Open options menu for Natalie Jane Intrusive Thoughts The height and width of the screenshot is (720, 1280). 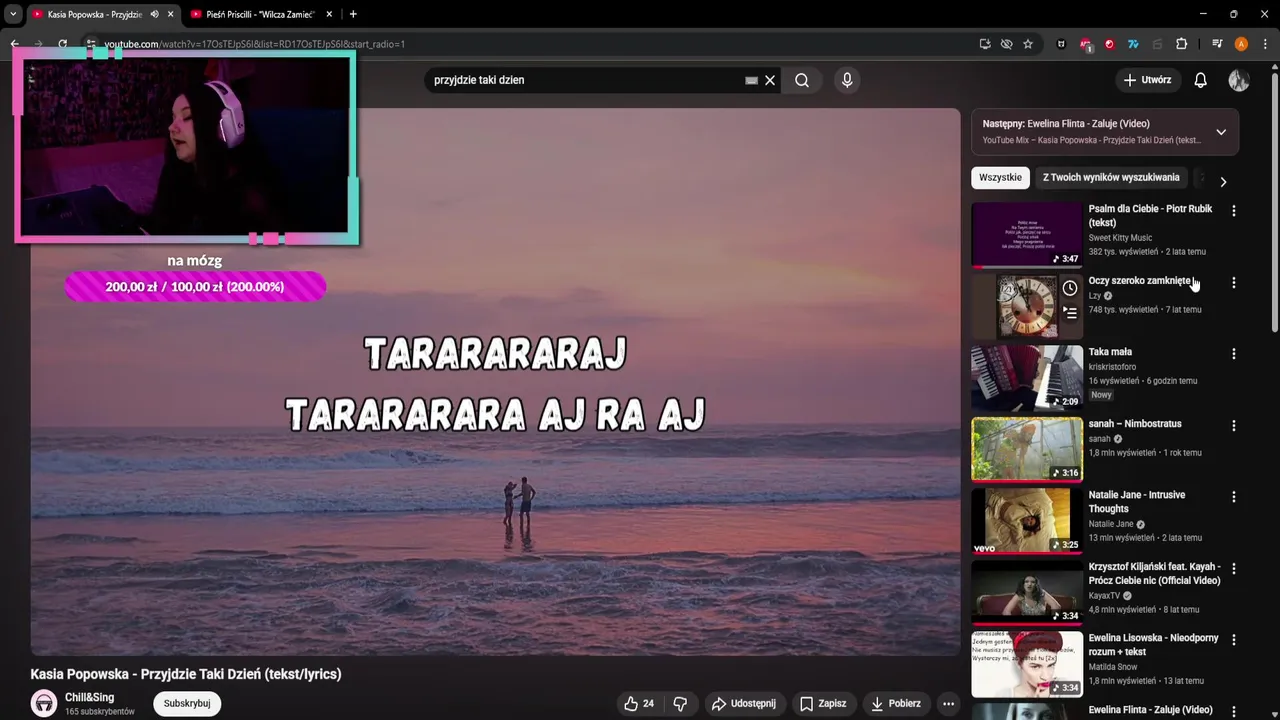pyautogui.click(x=1233, y=497)
